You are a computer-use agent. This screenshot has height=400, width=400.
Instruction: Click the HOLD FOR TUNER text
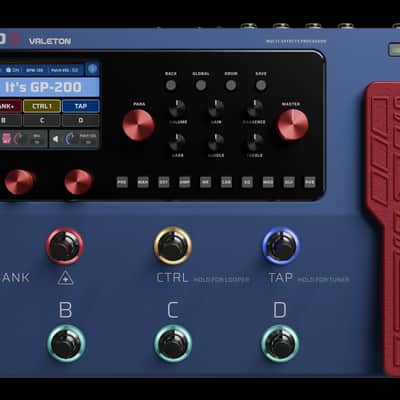(323, 280)
